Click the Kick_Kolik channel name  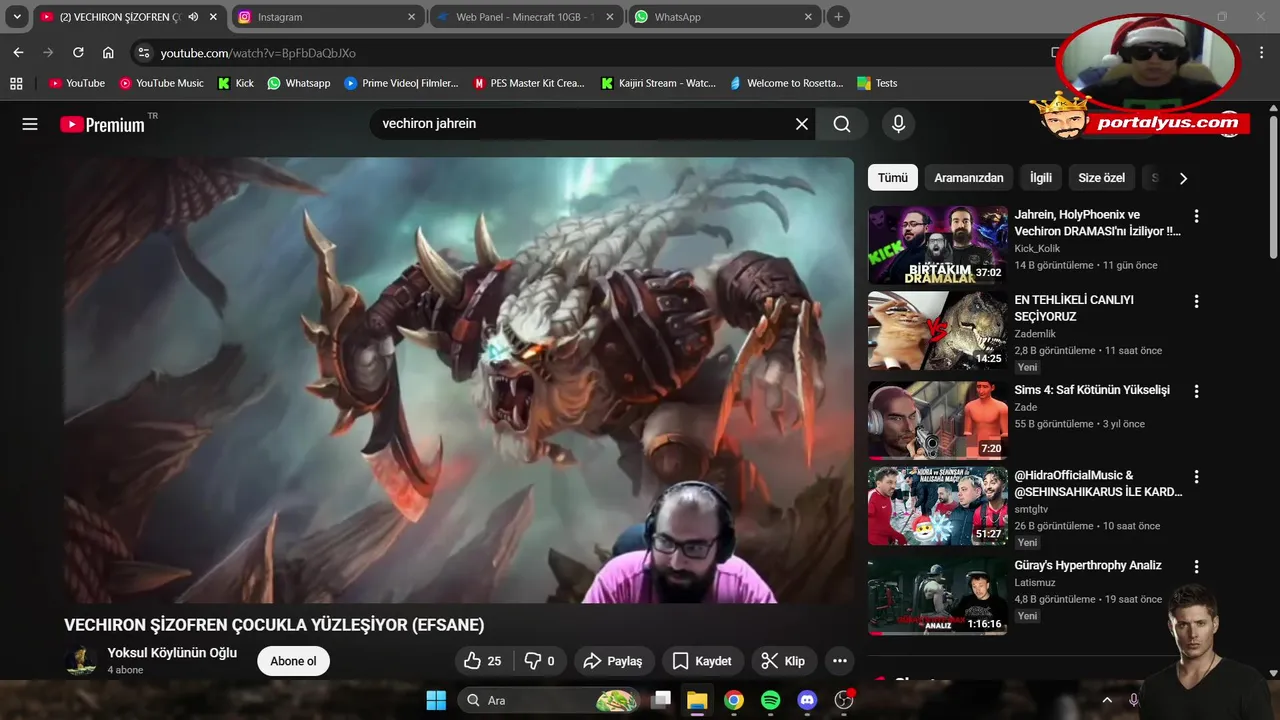[x=1037, y=248]
